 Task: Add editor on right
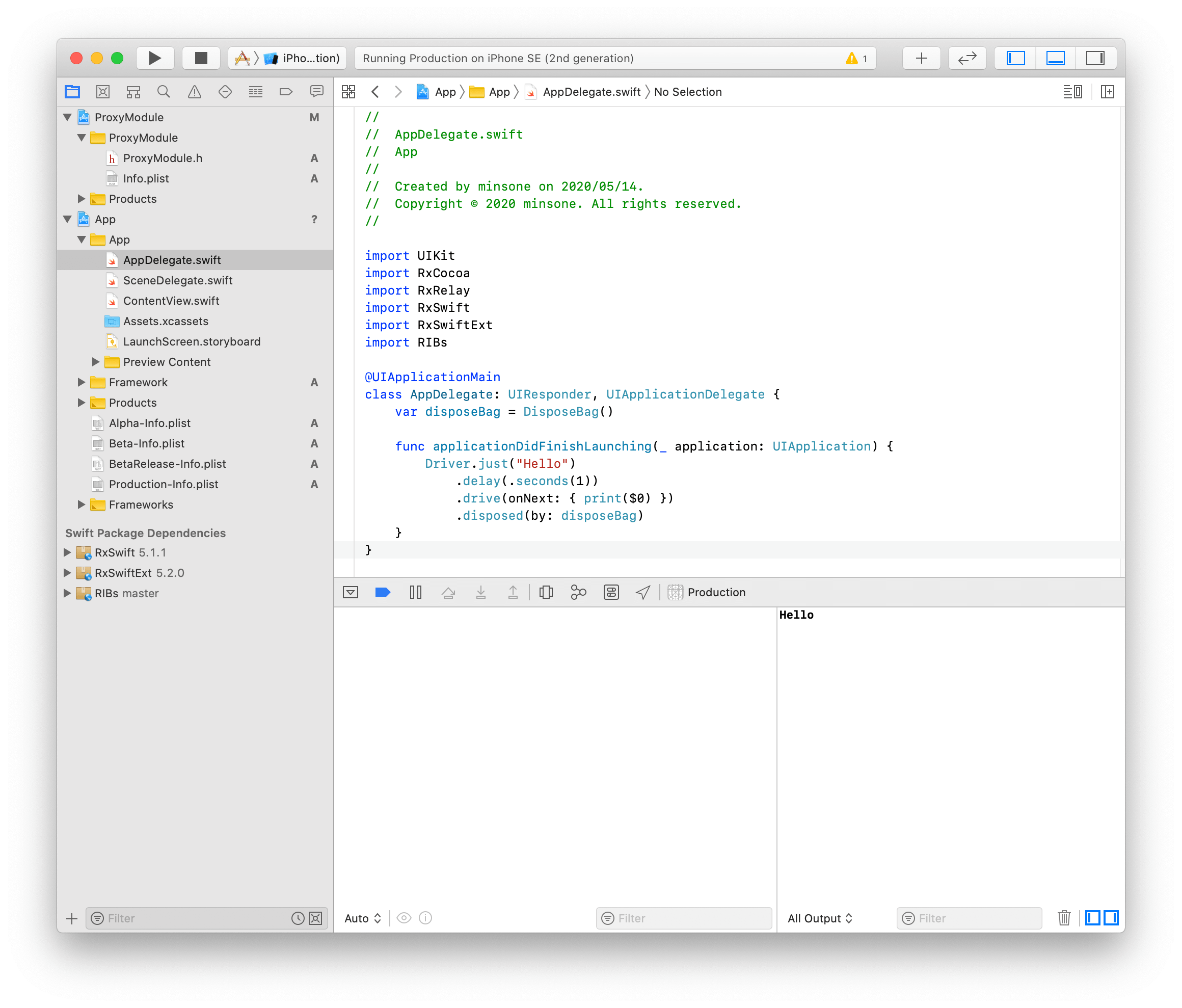(1107, 92)
